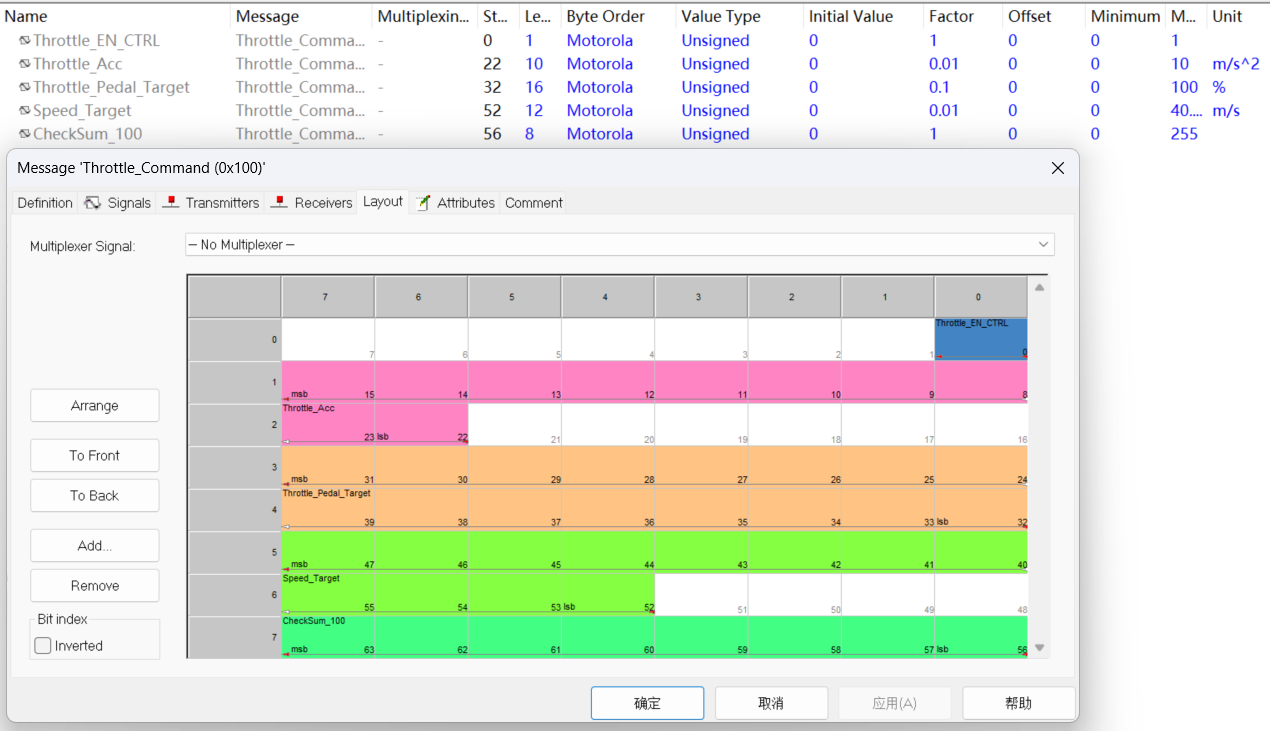Viewport: 1270px width, 731px height.
Task: Click length value 12 for Speed_Target
Action: [x=534, y=111]
